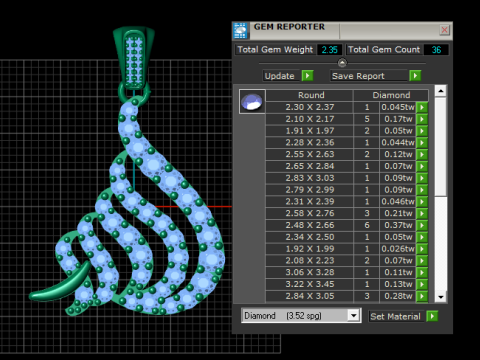Viewport: 480px width, 360px height.
Task: Select the 2.58 X 2.76 size cell
Action: 309,213
